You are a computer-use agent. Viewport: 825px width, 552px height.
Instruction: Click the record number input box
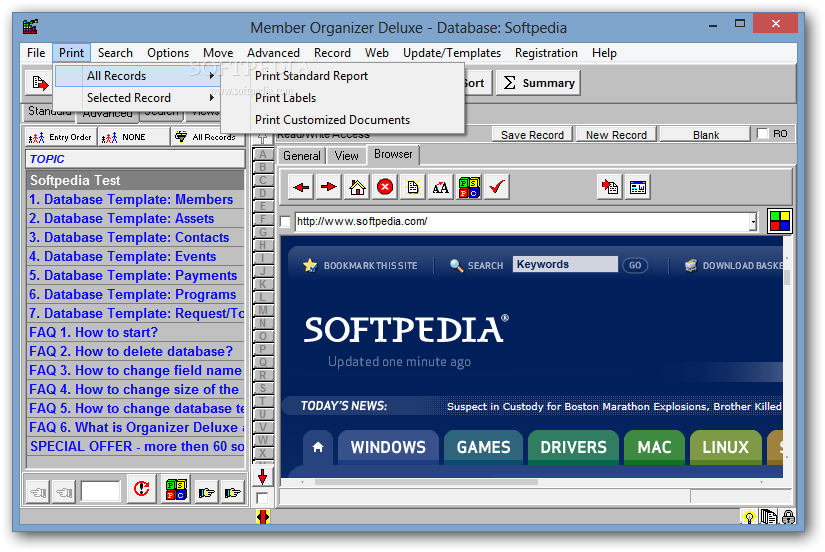[101, 491]
